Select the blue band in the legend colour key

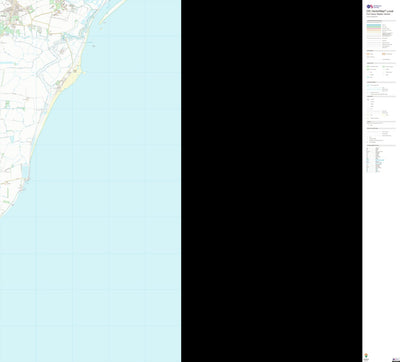tap(374, 25)
